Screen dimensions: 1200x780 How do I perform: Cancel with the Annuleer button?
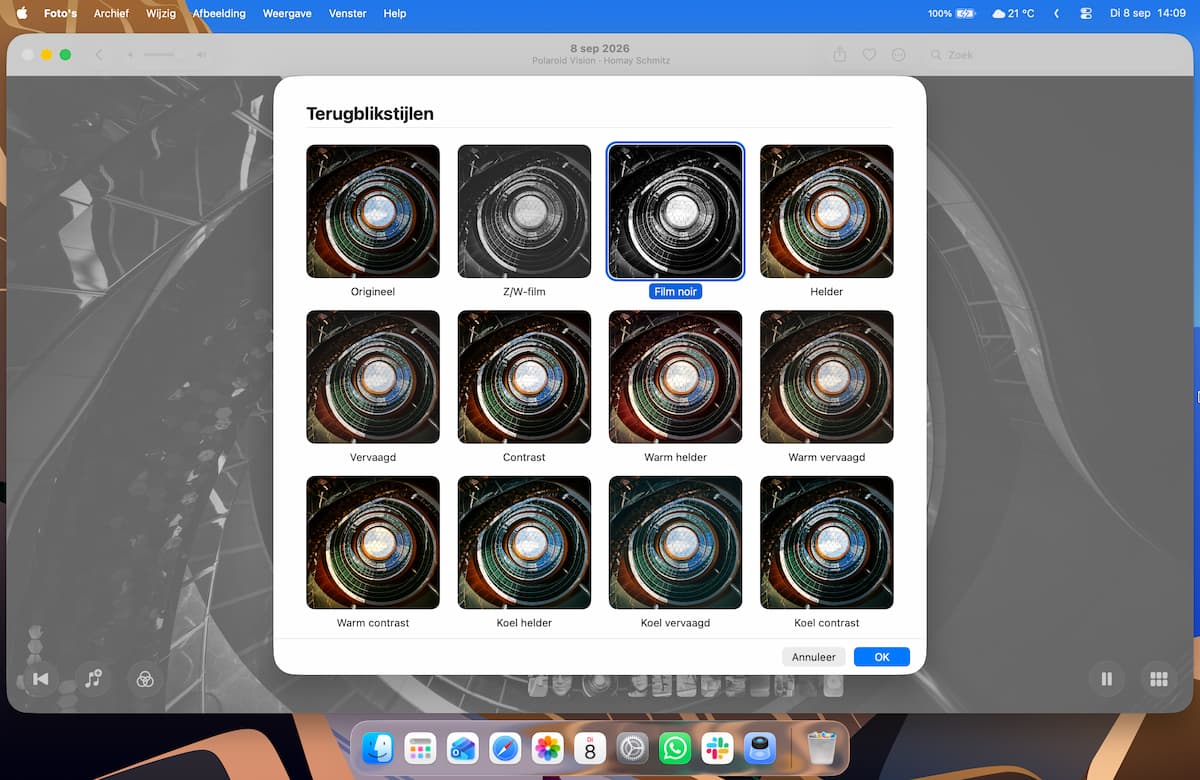[x=814, y=657]
